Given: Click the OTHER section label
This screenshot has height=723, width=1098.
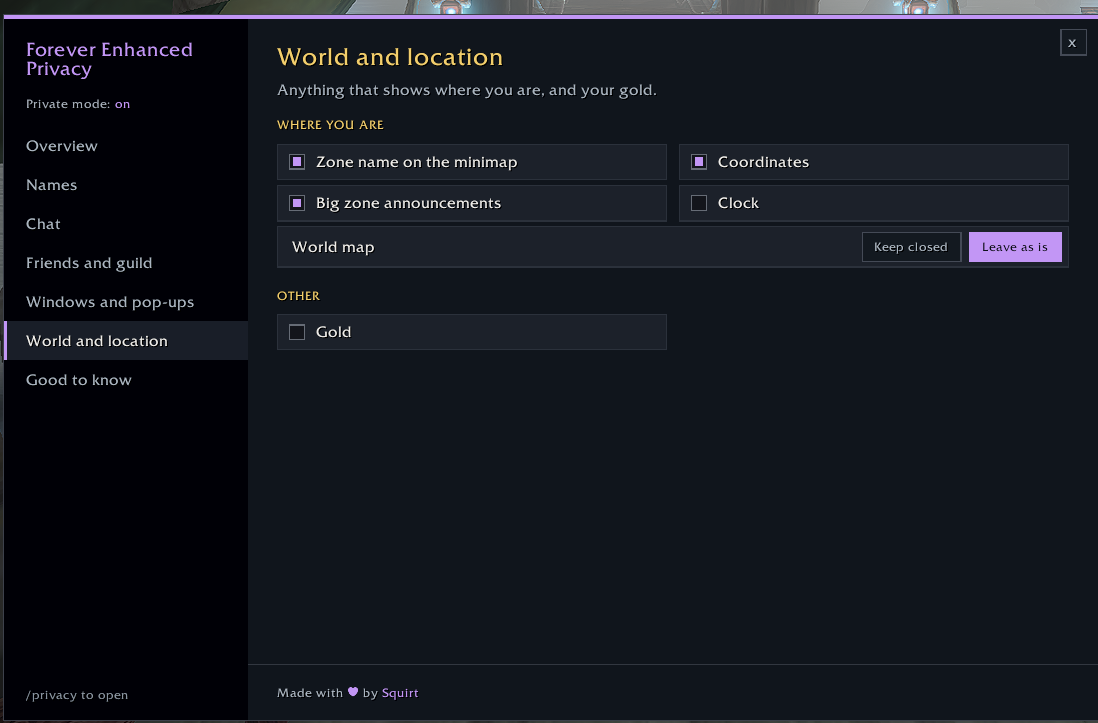Looking at the screenshot, I should [x=298, y=296].
